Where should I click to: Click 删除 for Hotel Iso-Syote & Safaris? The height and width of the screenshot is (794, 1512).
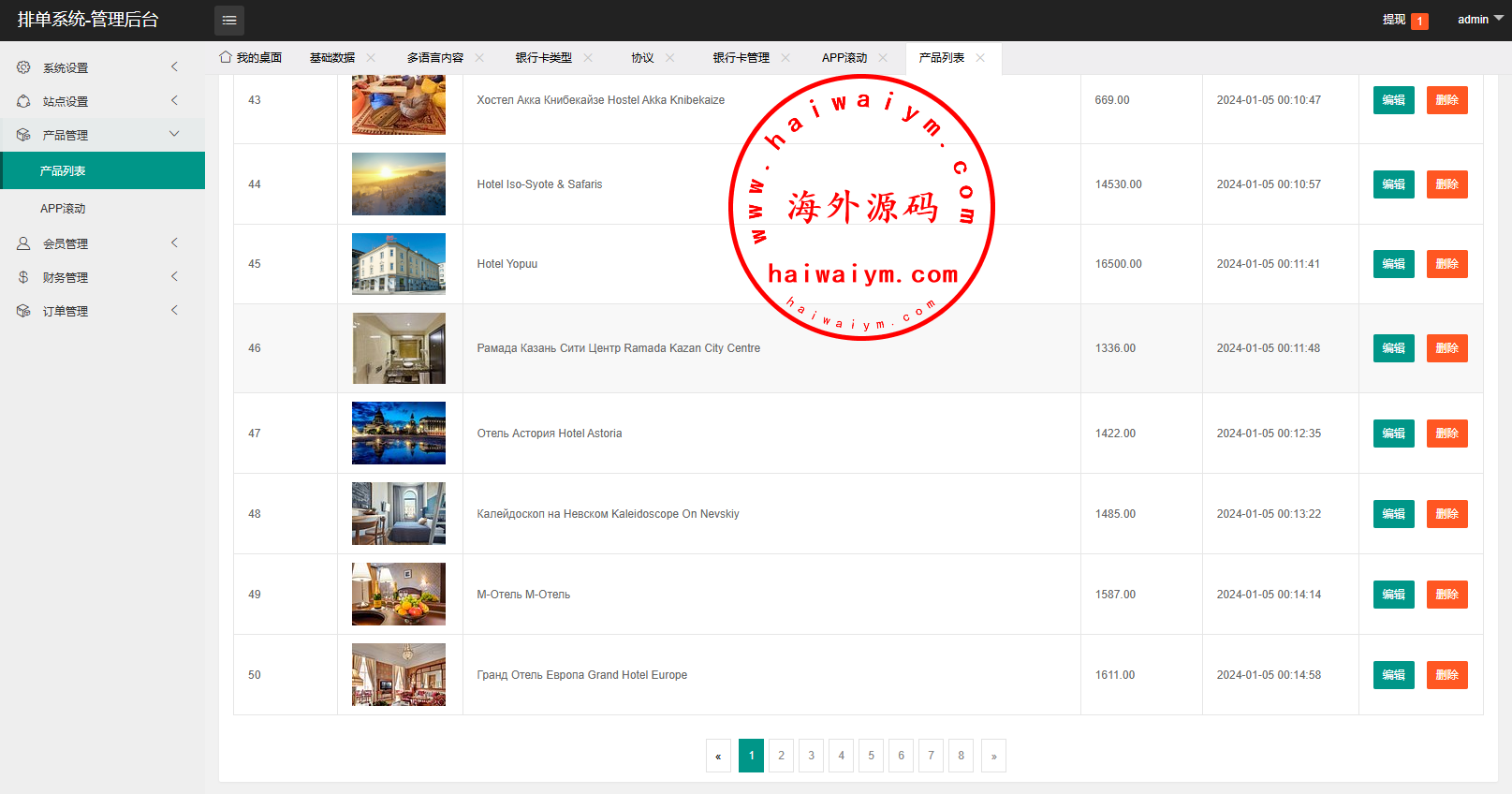point(1447,184)
